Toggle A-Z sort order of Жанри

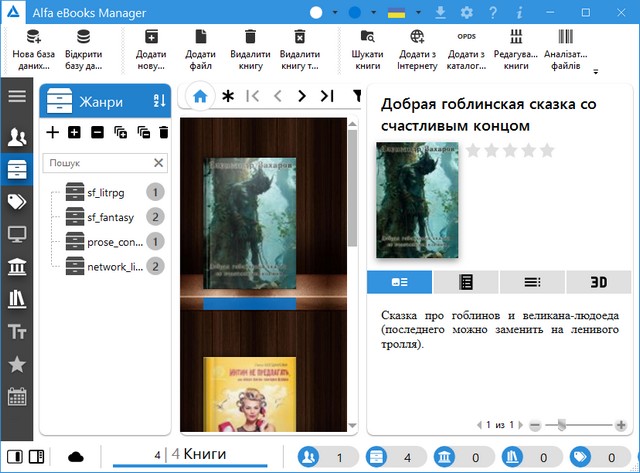[158, 100]
